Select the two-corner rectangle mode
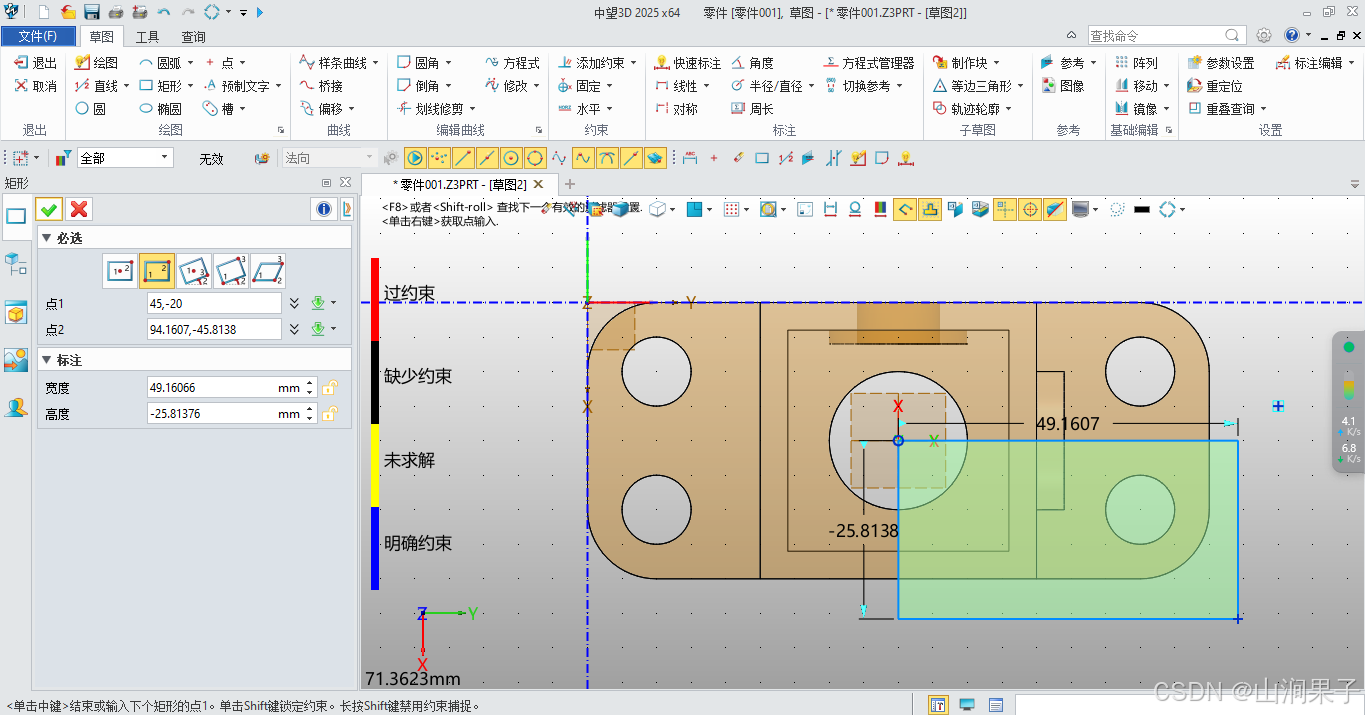The height and width of the screenshot is (715, 1365). coord(157,271)
